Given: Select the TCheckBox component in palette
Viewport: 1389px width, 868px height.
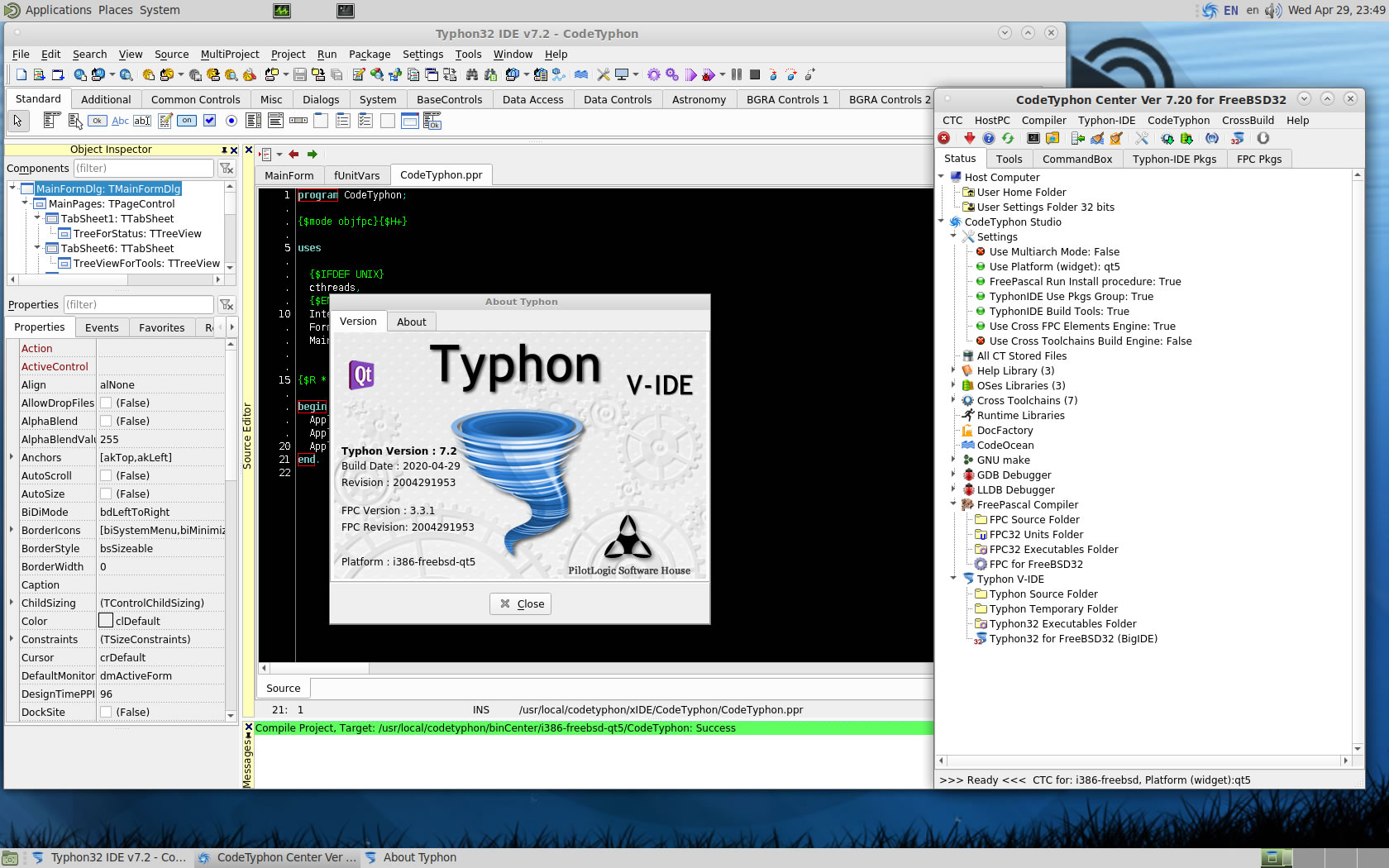Looking at the screenshot, I should point(209,121).
